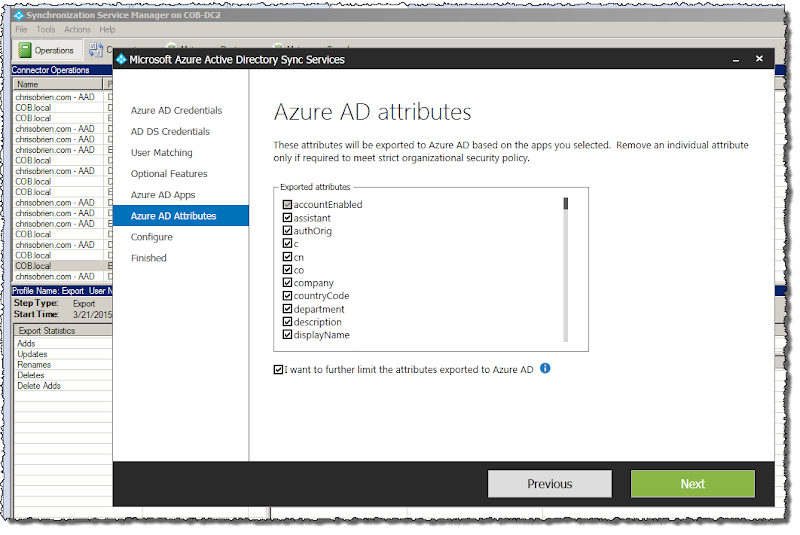
Task: Open the Tools menu
Action: [x=45, y=30]
